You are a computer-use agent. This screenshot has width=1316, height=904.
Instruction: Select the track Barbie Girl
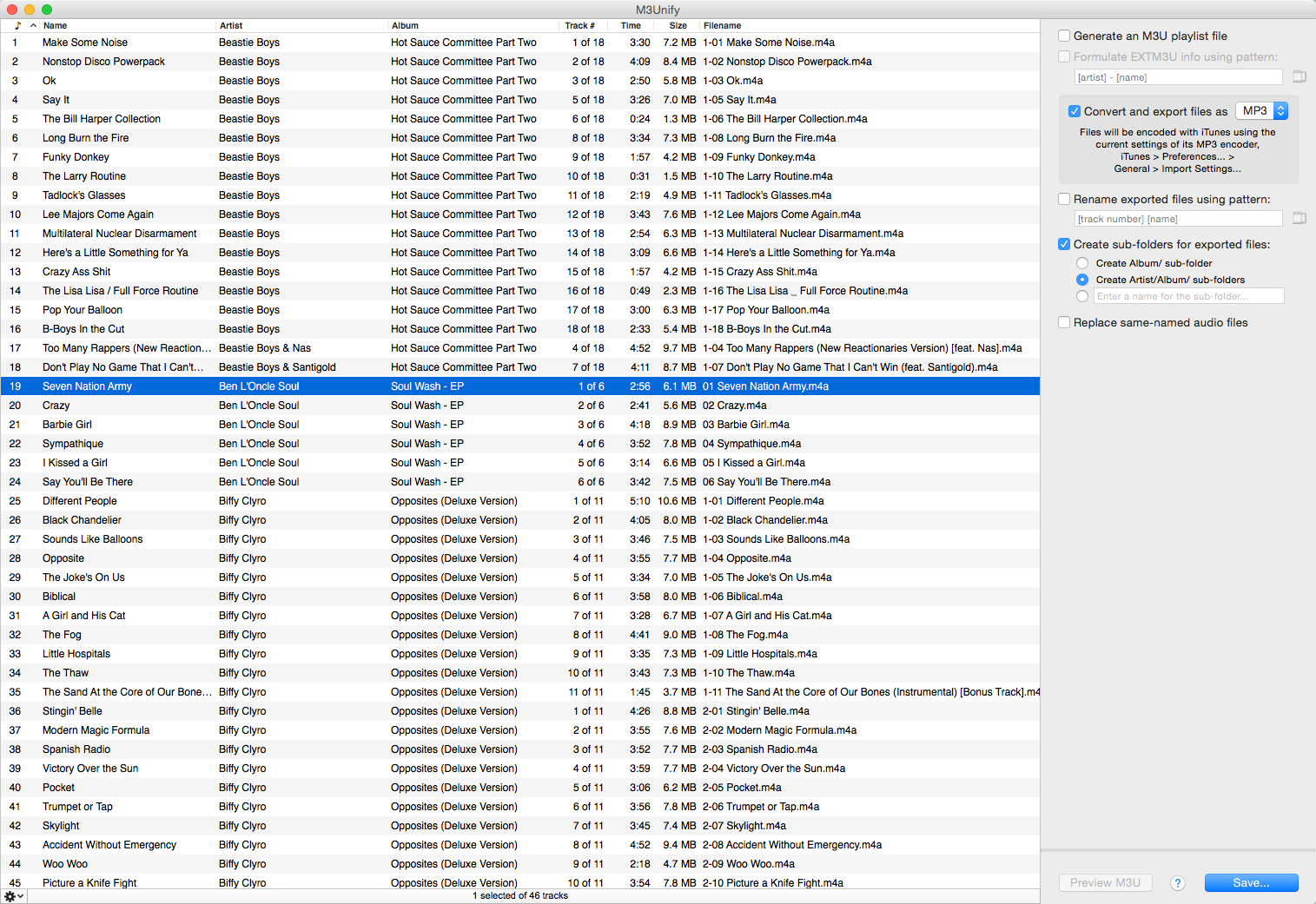(519, 425)
